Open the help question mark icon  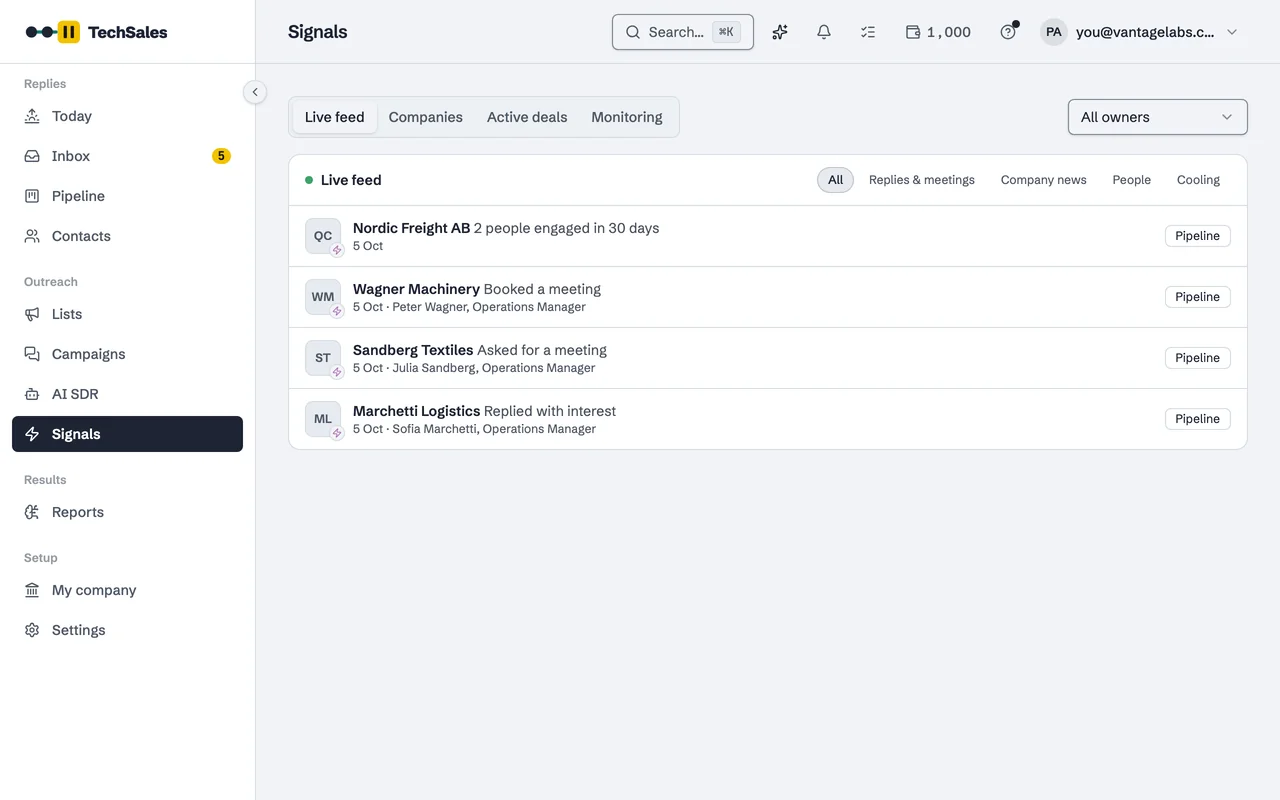tap(1008, 32)
